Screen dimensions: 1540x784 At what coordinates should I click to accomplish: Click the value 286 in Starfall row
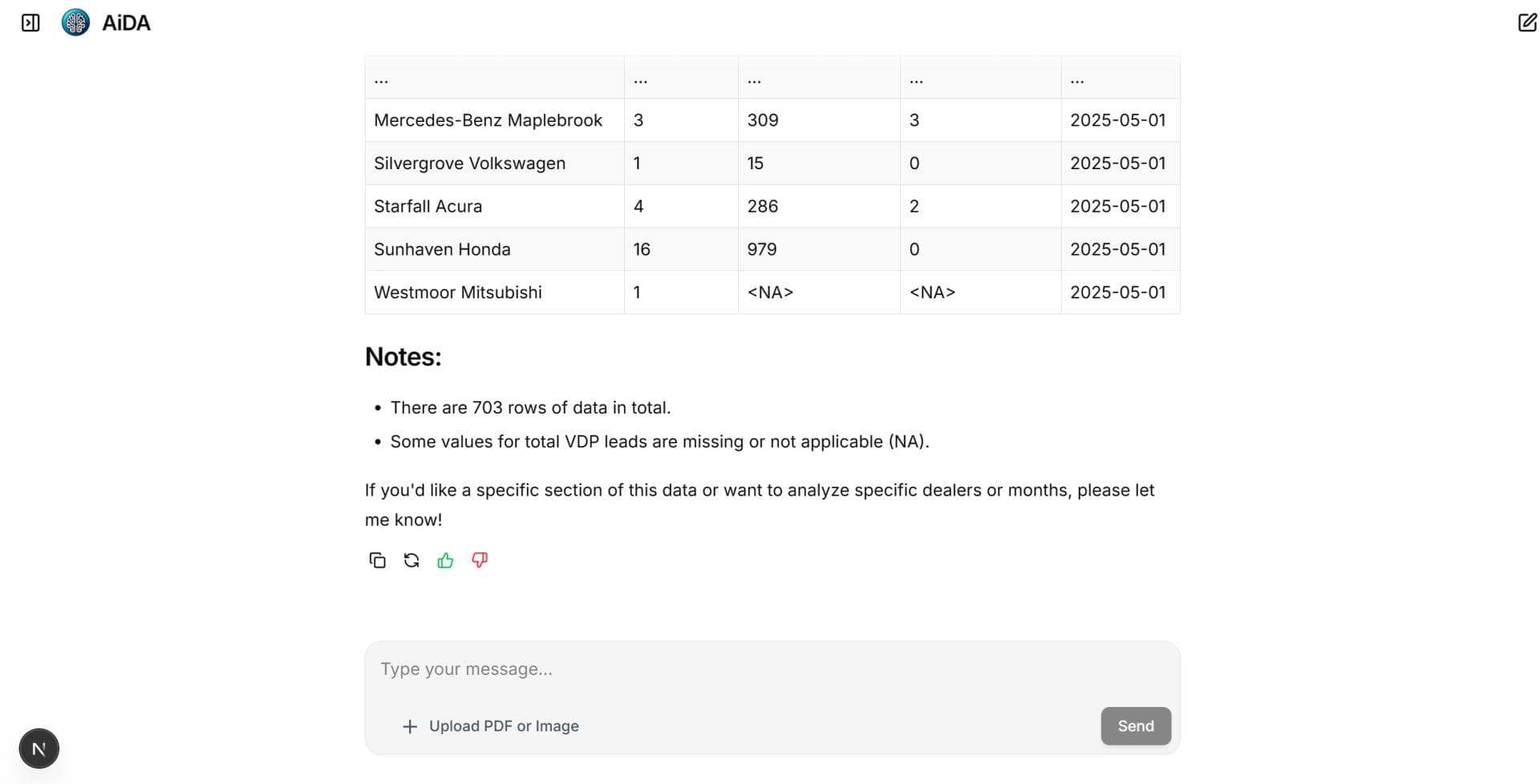point(763,207)
